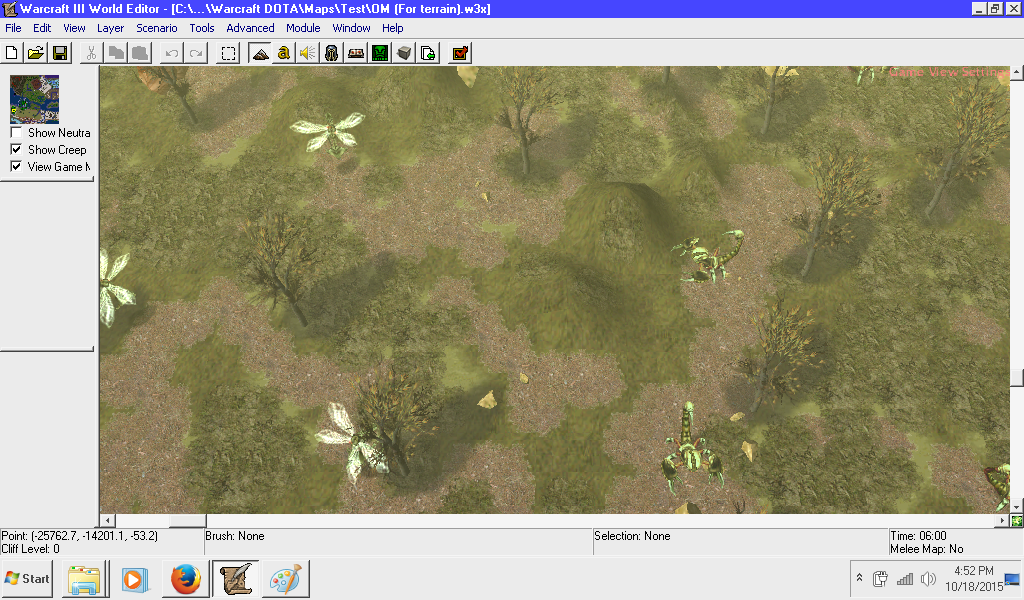Open the Sound Editor speaker icon

[308, 53]
